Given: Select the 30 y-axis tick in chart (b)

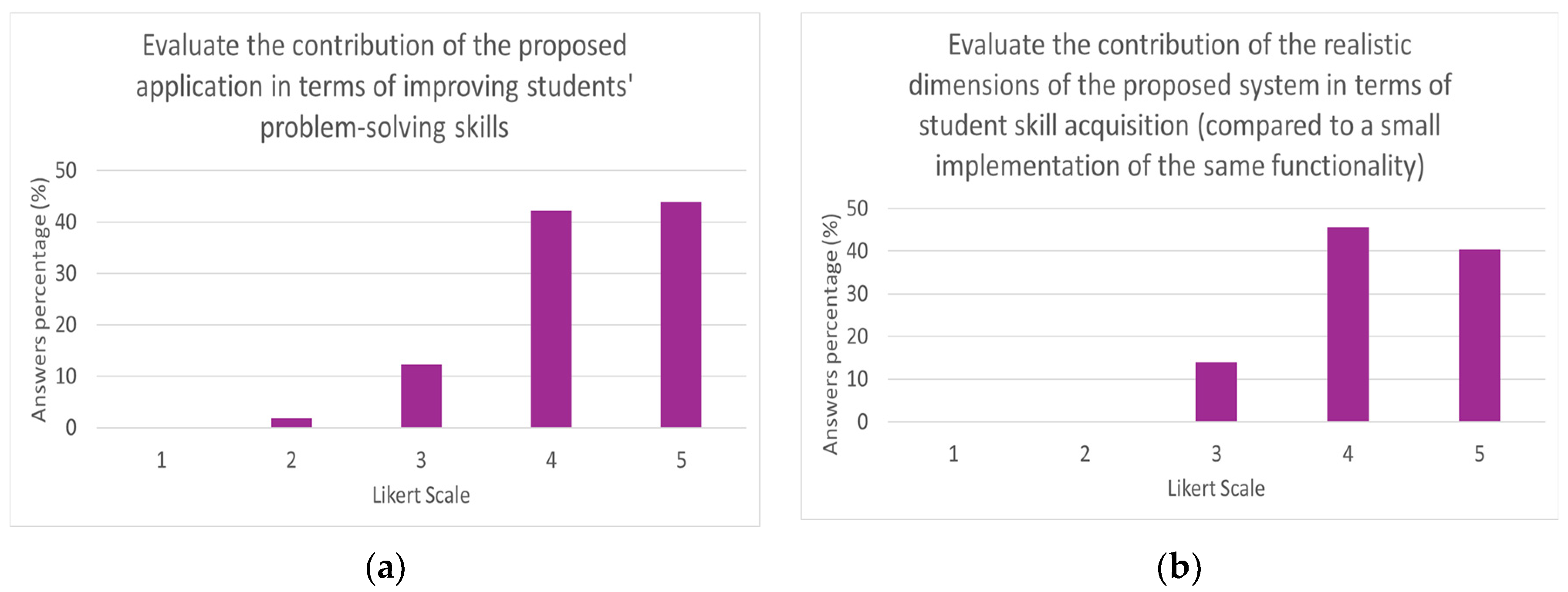Looking at the screenshot, I should point(857,294).
